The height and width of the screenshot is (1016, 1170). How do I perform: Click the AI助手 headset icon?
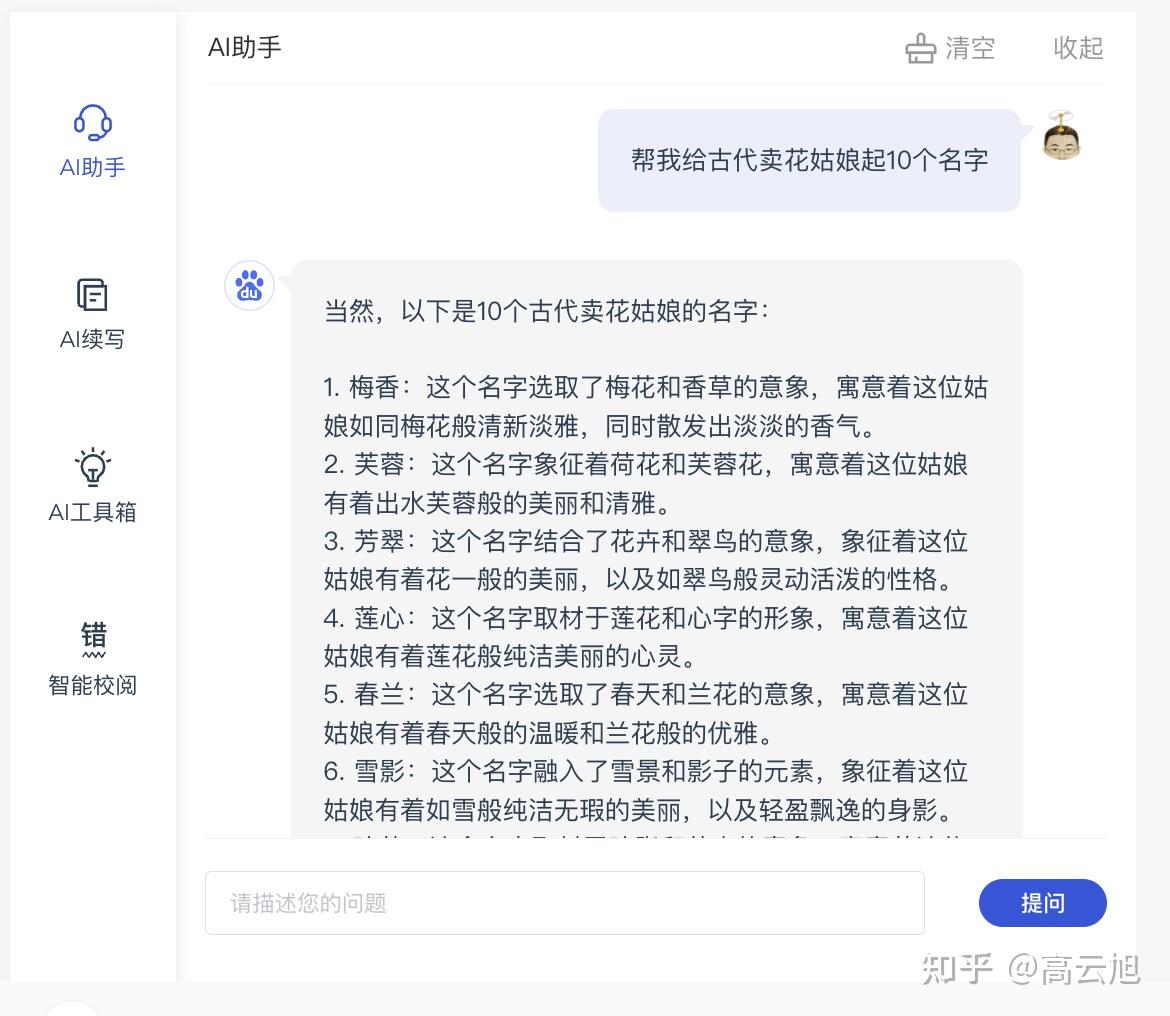pyautogui.click(x=92, y=124)
